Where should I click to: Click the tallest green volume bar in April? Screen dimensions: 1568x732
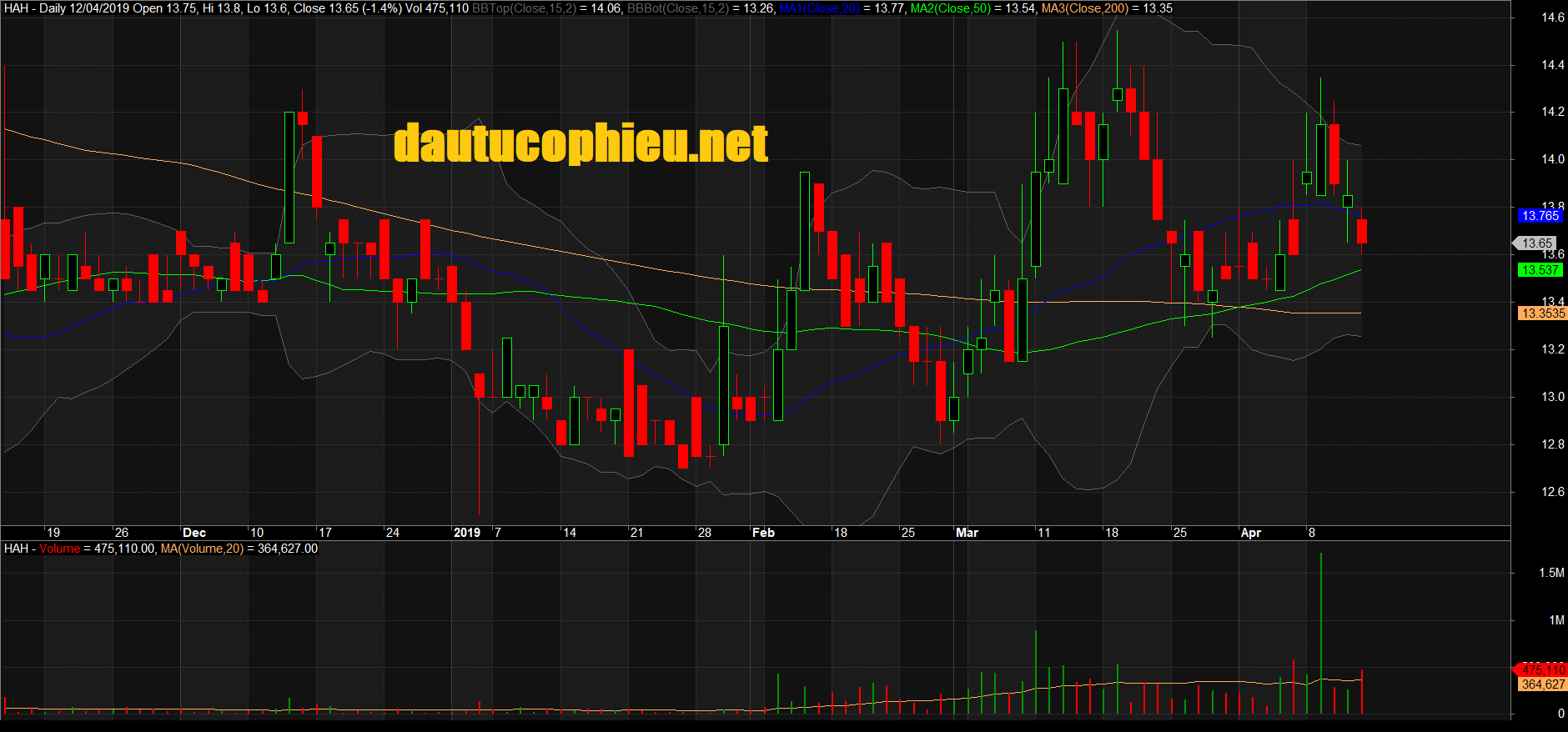(1321, 634)
